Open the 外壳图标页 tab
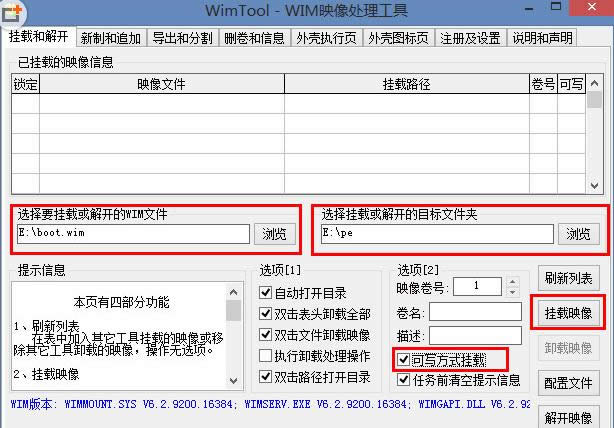The image size is (614, 428). pyautogui.click(x=399, y=38)
